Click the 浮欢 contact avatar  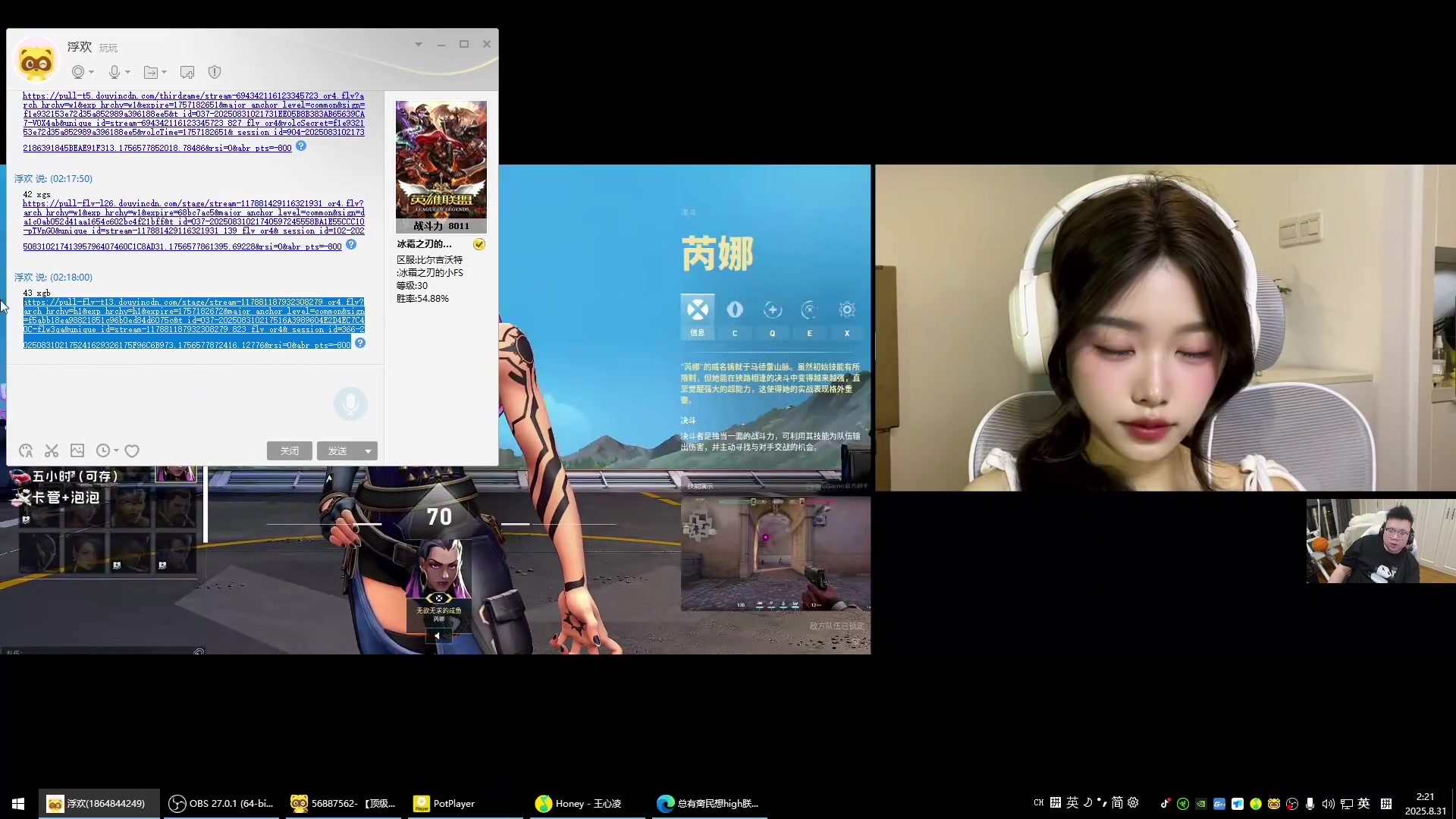click(x=36, y=61)
